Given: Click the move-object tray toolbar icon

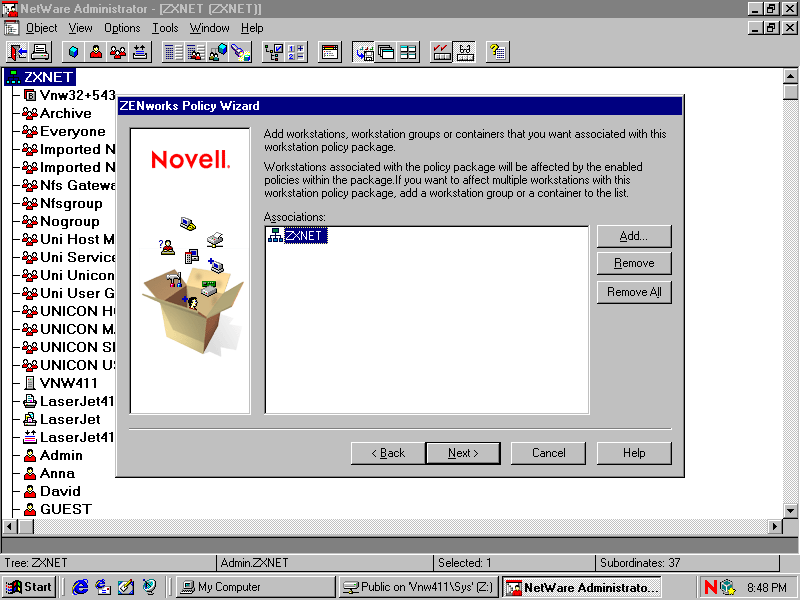Looking at the screenshot, I should pos(140,52).
